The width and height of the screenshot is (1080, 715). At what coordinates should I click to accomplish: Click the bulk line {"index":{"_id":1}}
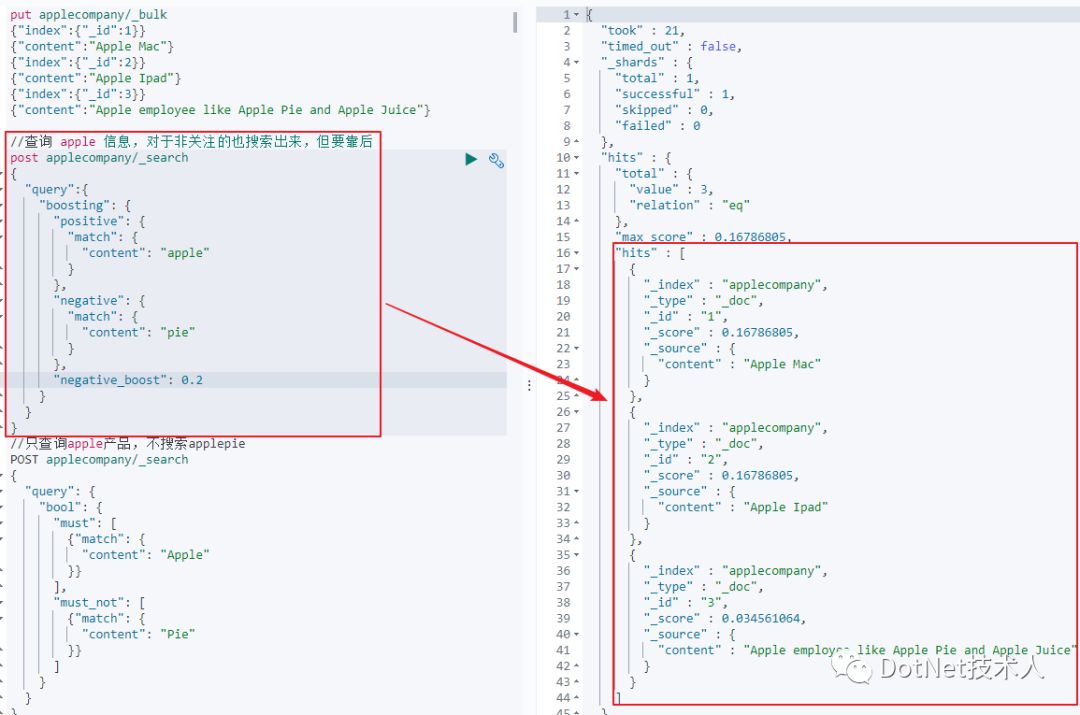coord(78,30)
